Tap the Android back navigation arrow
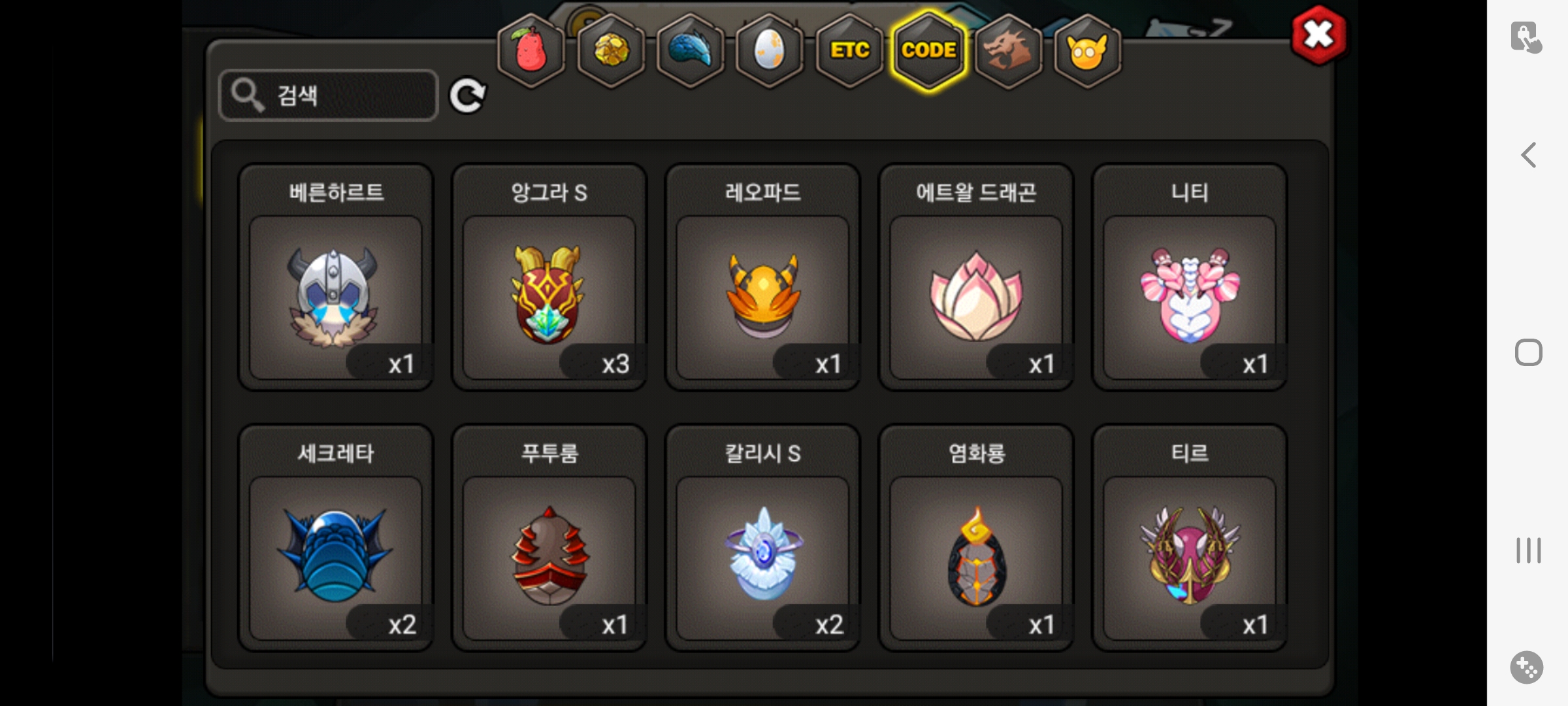 [x=1528, y=155]
